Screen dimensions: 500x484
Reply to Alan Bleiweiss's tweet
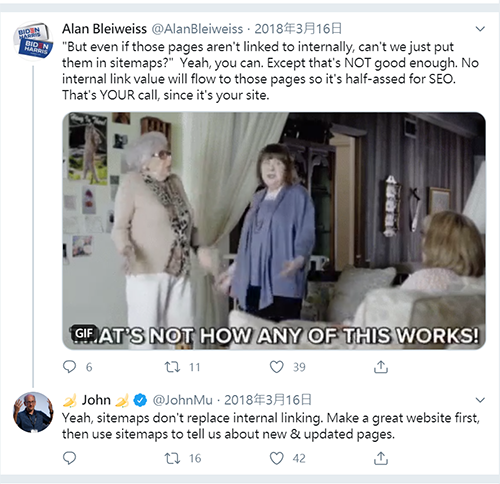[69, 367]
